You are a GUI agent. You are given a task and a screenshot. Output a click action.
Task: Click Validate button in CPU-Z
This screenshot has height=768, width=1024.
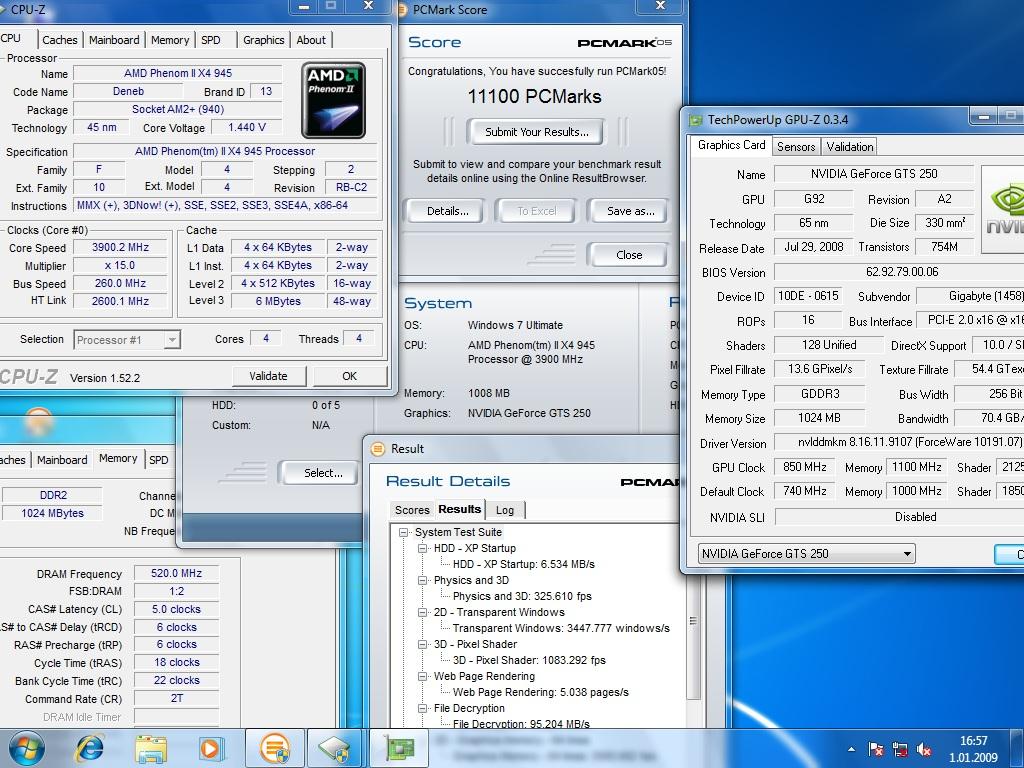tap(268, 376)
